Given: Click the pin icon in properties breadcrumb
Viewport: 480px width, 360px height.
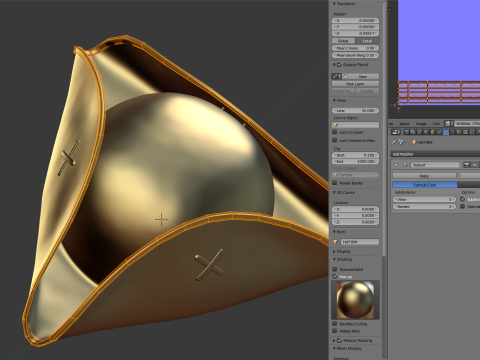Looking at the screenshot, I should pyautogui.click(x=394, y=142).
